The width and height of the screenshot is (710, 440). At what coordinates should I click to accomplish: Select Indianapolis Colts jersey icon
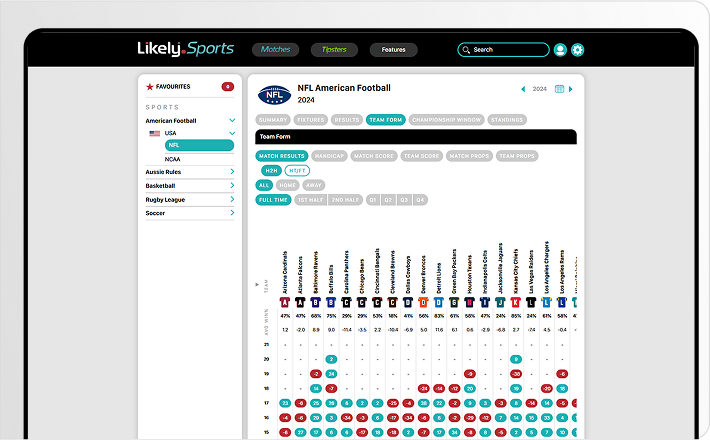point(485,302)
